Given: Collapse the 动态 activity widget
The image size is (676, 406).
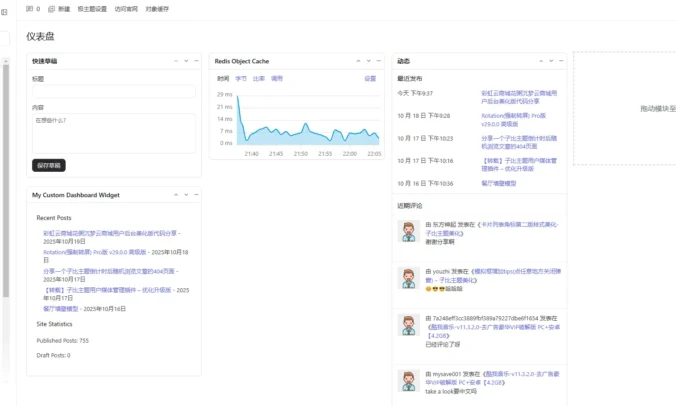Looking at the screenshot, I should point(561,61).
